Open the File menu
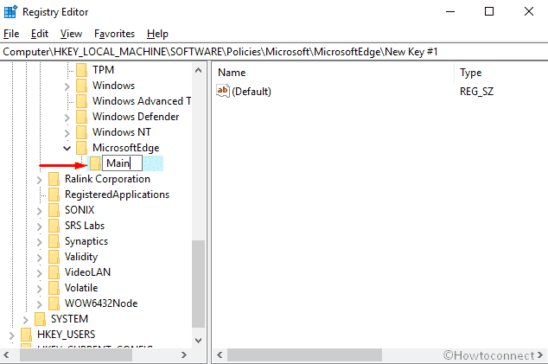The height and width of the screenshot is (364, 548). point(11,34)
